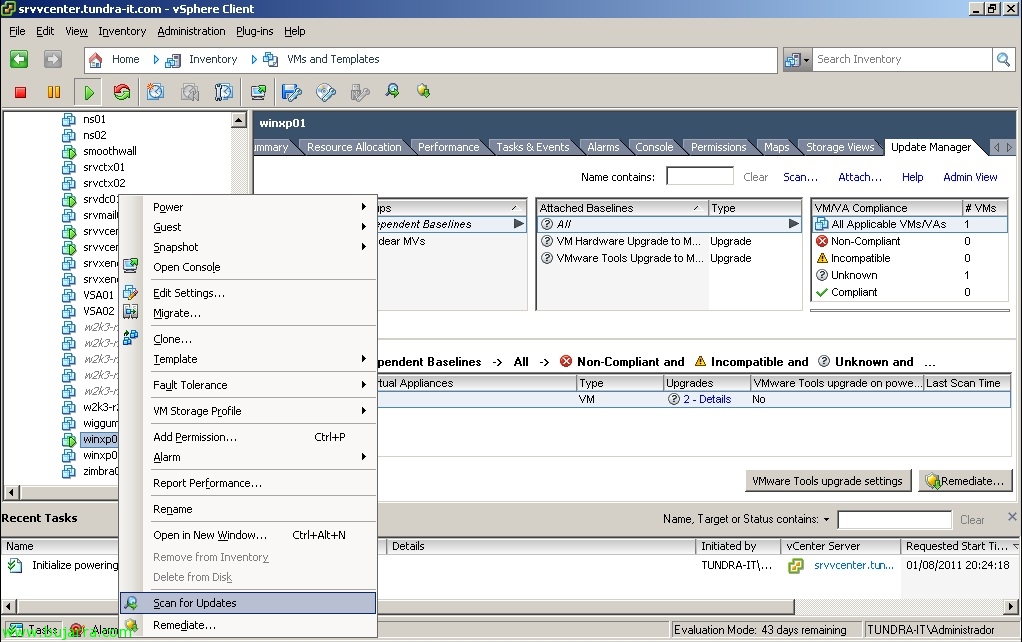
Task: Choose Remediate... from context menu
Action: pos(248,625)
